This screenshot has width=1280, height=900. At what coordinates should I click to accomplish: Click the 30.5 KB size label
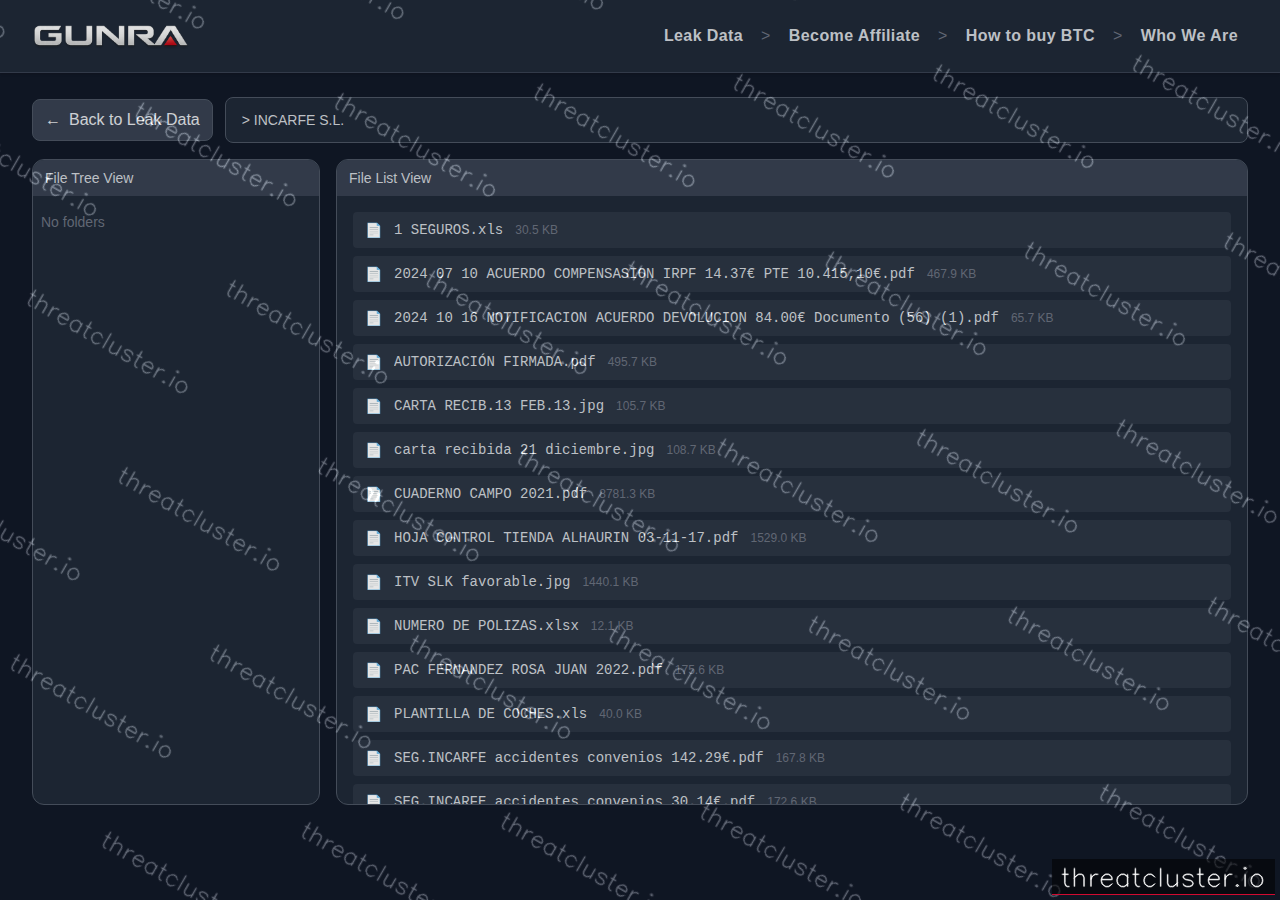(536, 230)
